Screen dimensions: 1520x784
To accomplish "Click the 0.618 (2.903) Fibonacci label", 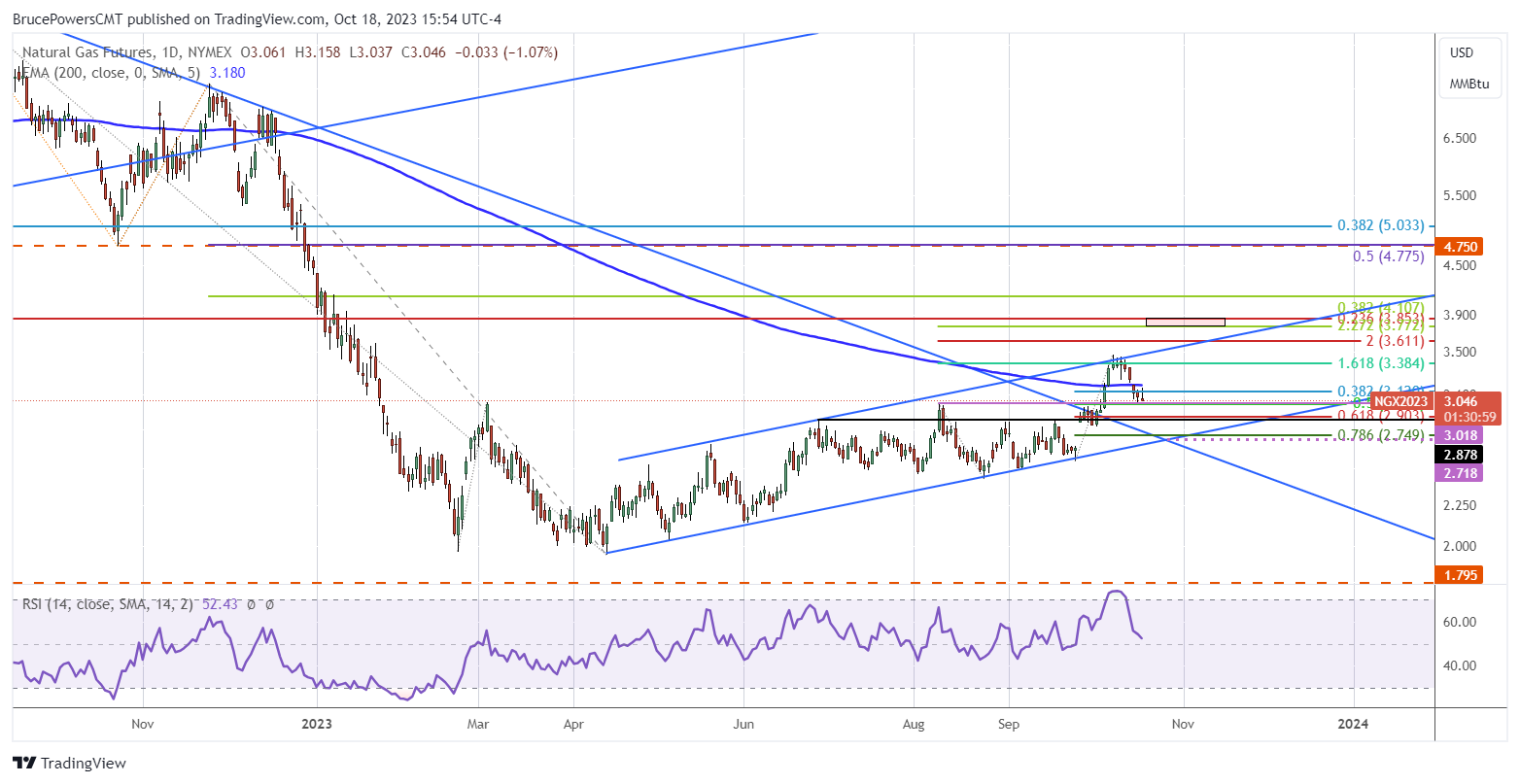I will pos(1380,416).
